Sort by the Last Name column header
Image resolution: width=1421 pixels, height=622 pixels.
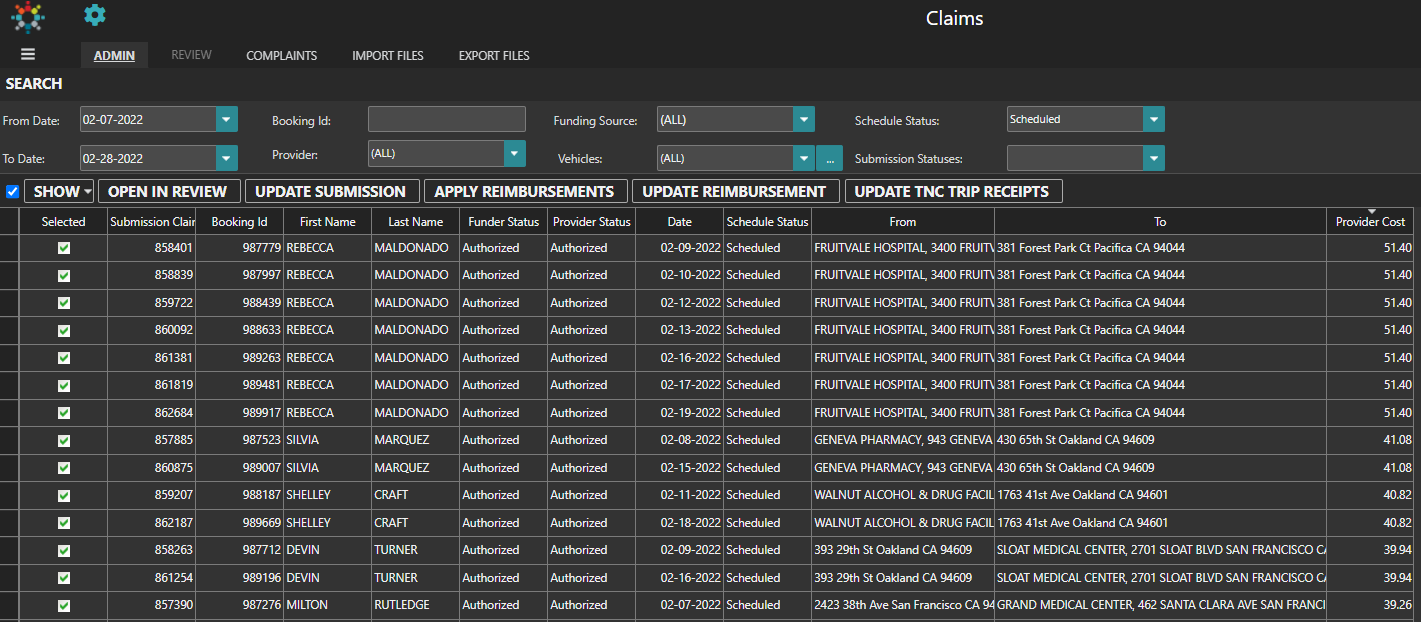tap(415, 222)
